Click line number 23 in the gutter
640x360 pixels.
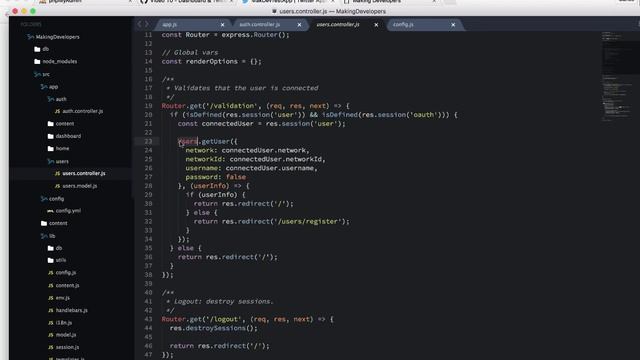click(x=148, y=142)
